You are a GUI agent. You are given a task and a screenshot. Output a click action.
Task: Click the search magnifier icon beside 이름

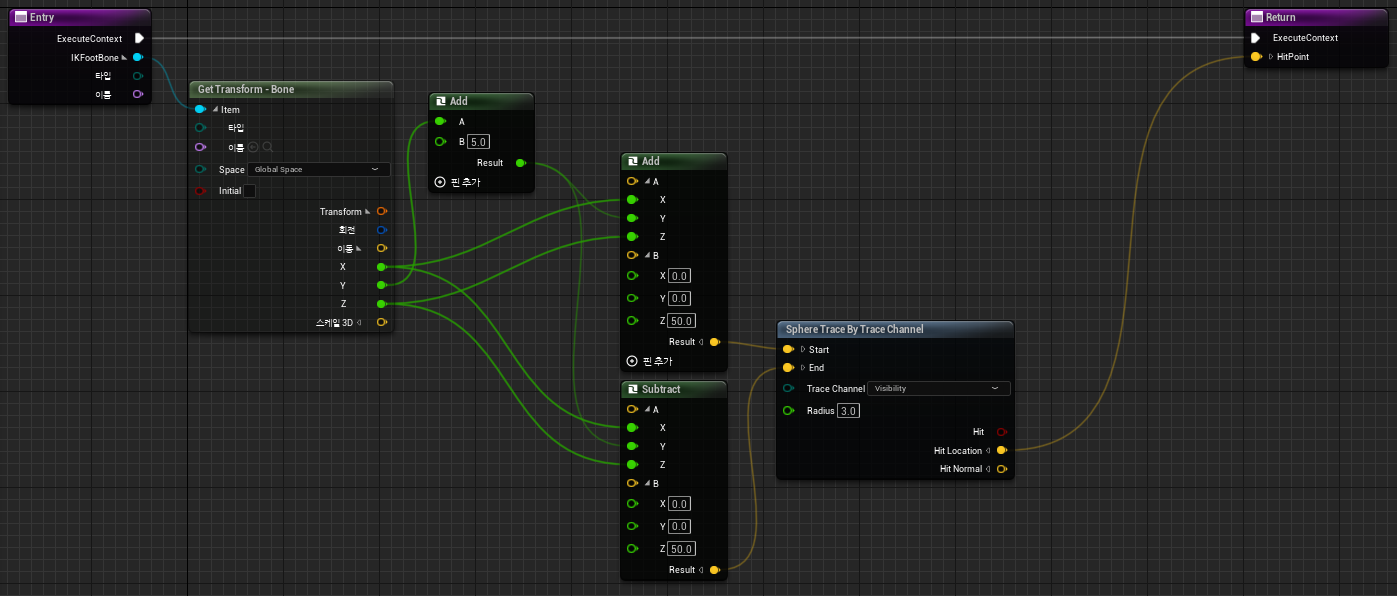(268, 147)
